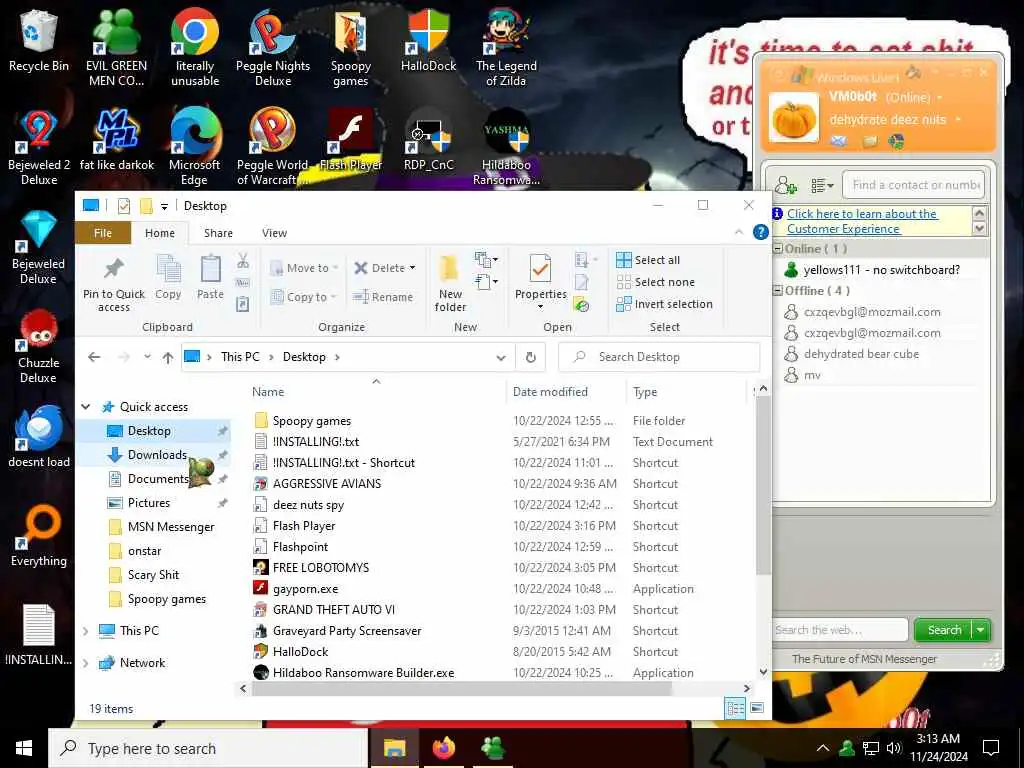Click the pumpkin display picture in Messenger
Screen dimensions: 1024x768
(x=793, y=118)
